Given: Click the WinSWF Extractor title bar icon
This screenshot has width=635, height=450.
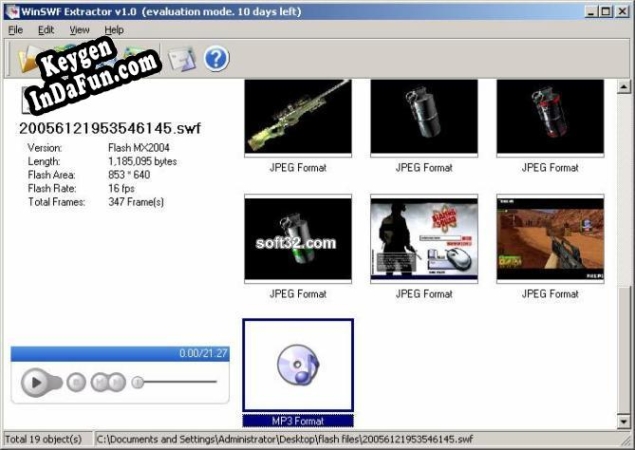Looking at the screenshot, I should pos(12,11).
